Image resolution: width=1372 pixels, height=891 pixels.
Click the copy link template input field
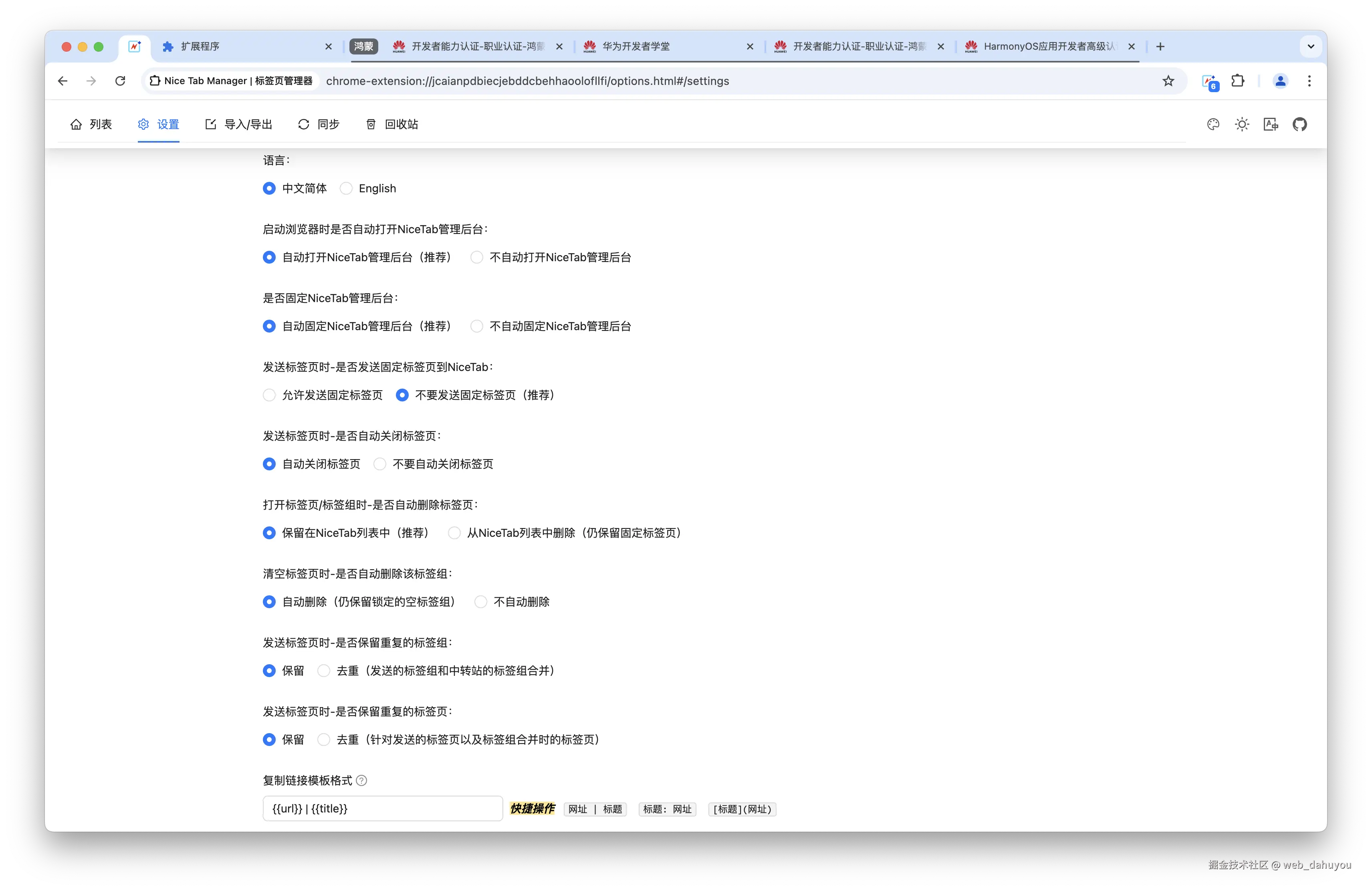383,808
